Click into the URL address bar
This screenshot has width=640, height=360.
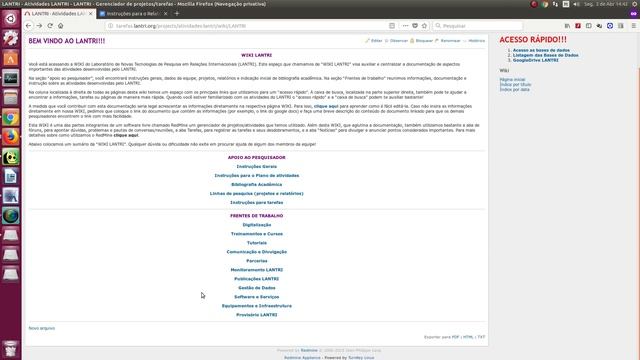[x=249, y=26]
